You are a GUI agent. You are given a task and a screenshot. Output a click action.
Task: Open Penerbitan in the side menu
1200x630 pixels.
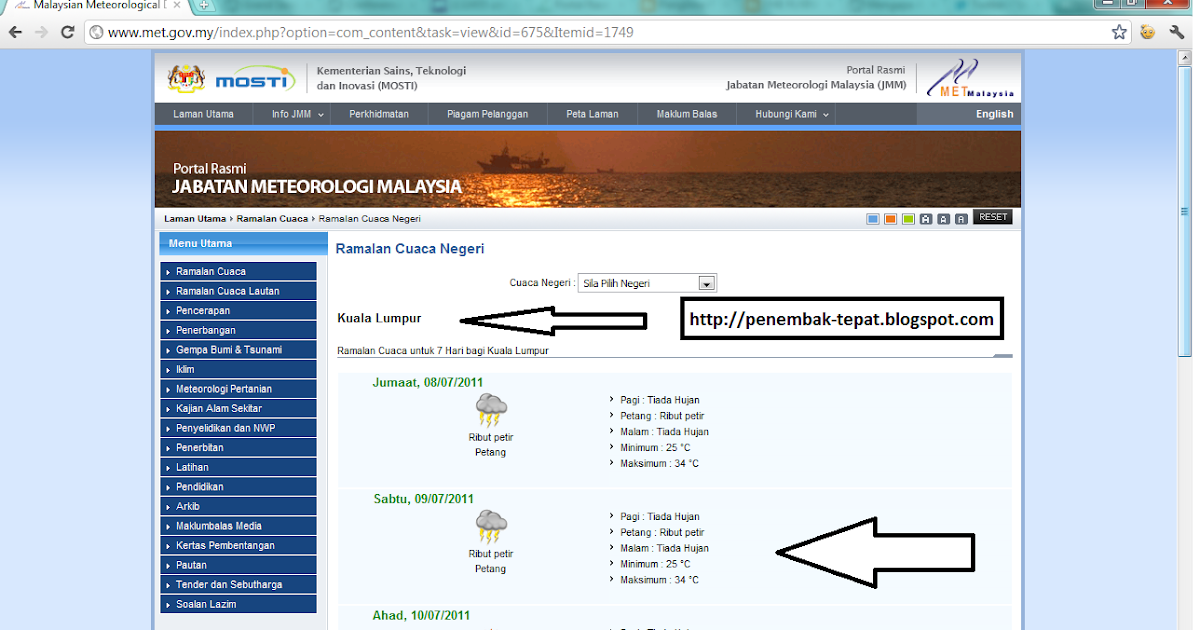point(238,447)
